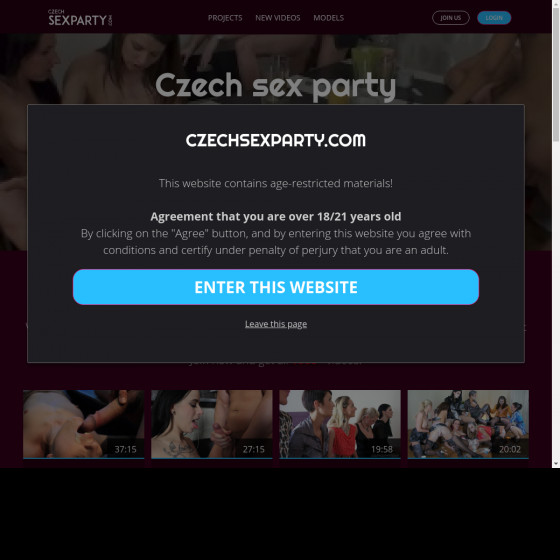Select the thumbnail showing 19:58 duration

coord(340,424)
